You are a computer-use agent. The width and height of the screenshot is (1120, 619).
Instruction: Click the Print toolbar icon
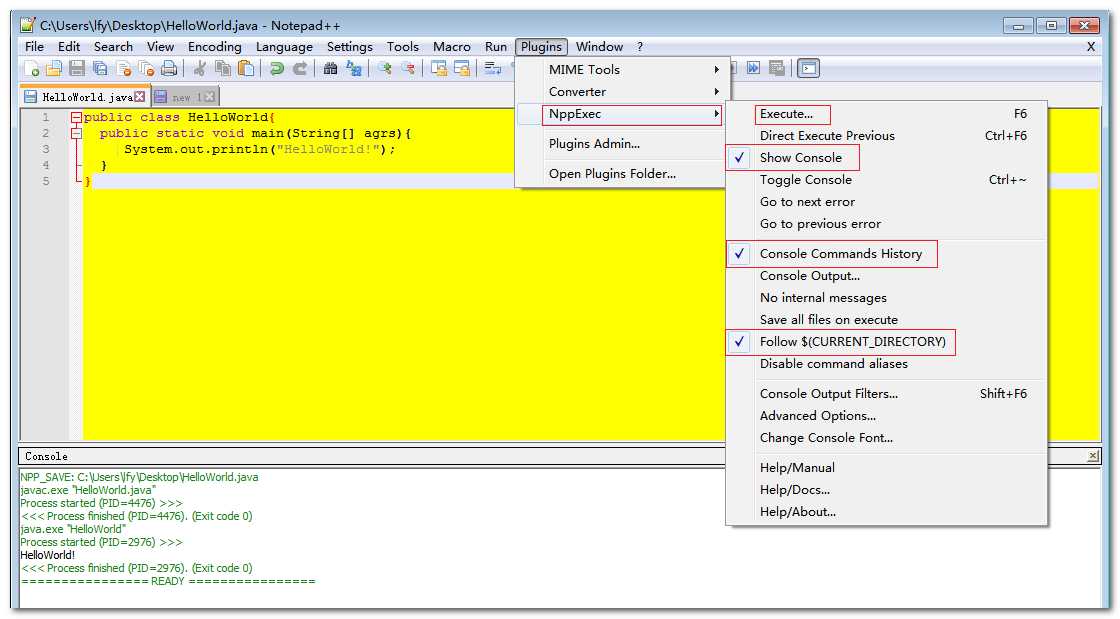coord(169,69)
